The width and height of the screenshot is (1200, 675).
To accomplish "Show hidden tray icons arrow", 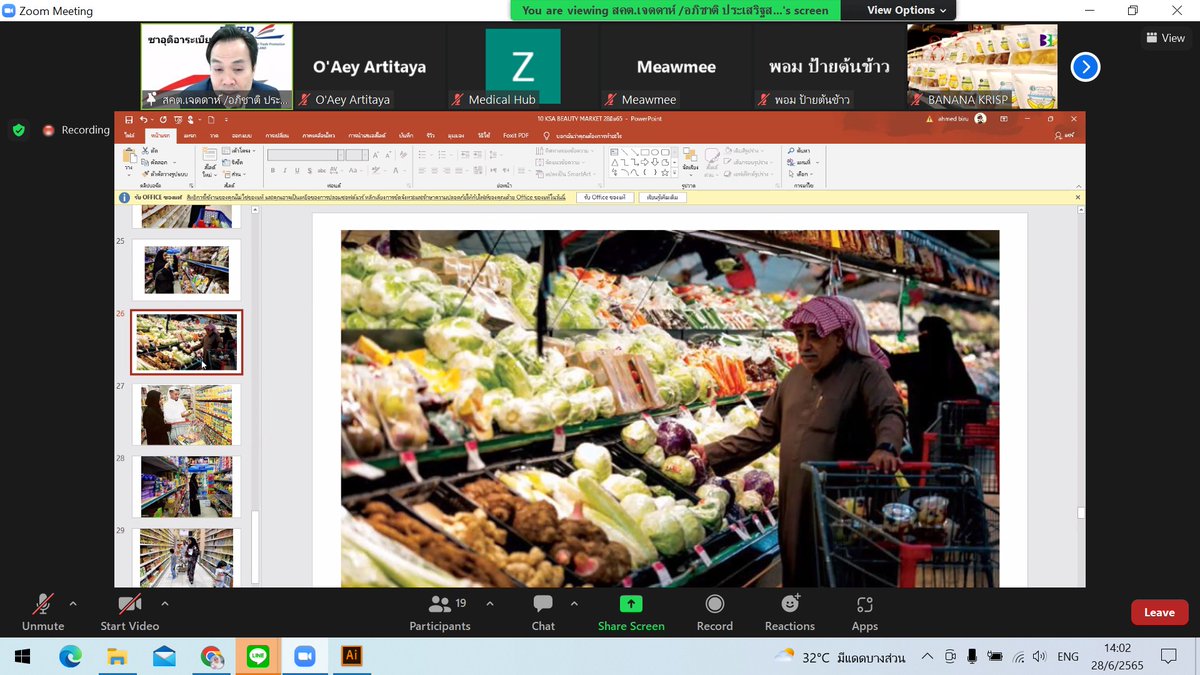I will click(926, 656).
